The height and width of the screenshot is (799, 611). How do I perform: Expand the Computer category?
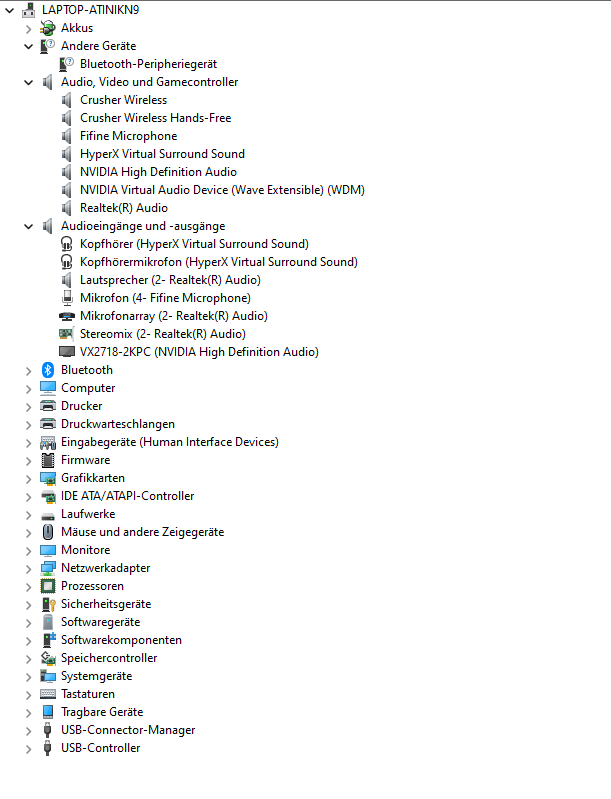29,389
